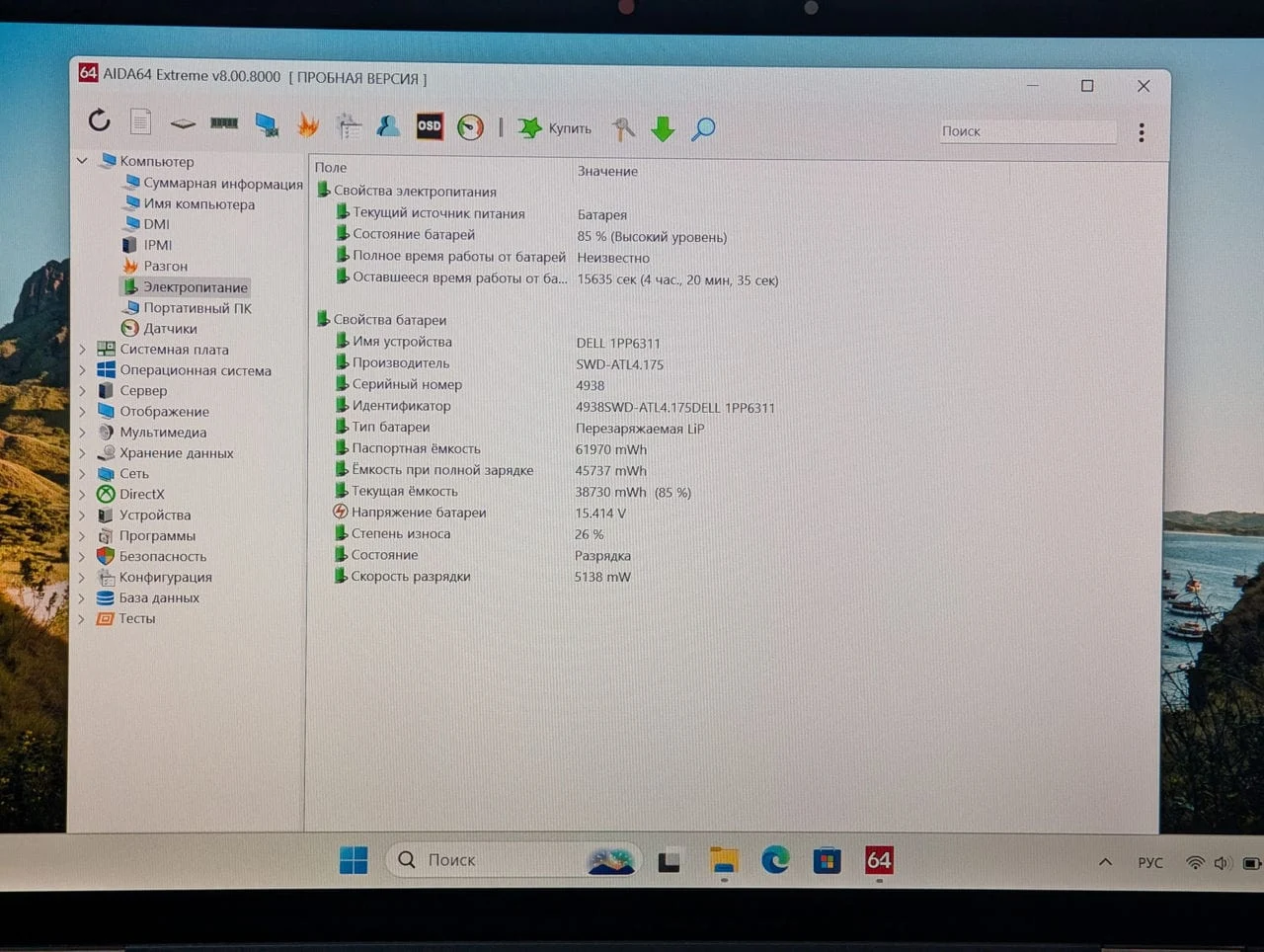Click the Значение column header
Viewport: 1264px width, 952px height.
pos(607,171)
